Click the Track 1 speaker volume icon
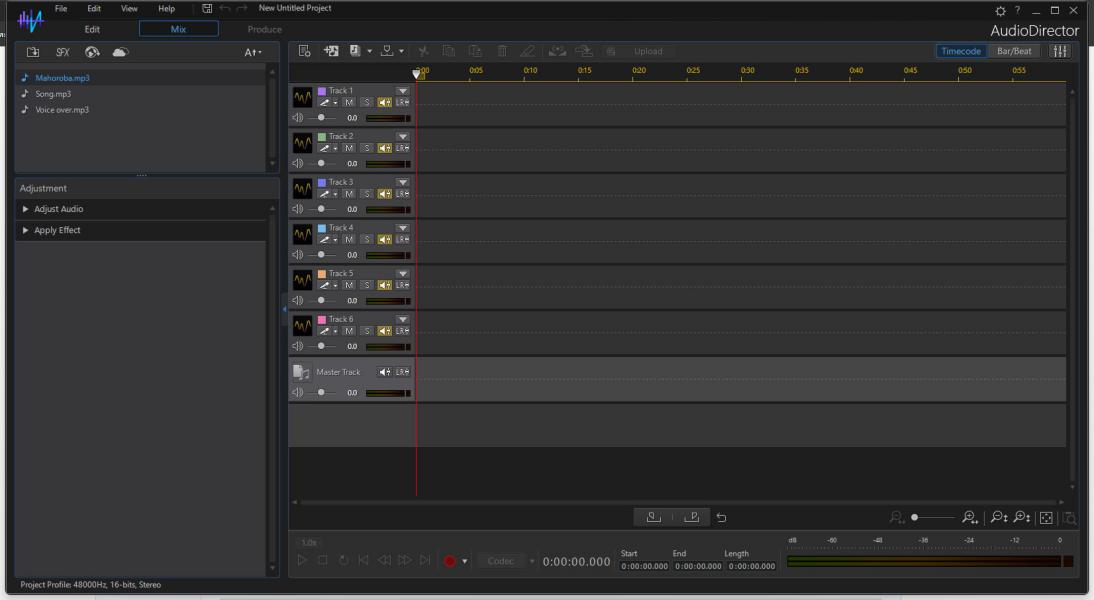 [297, 118]
